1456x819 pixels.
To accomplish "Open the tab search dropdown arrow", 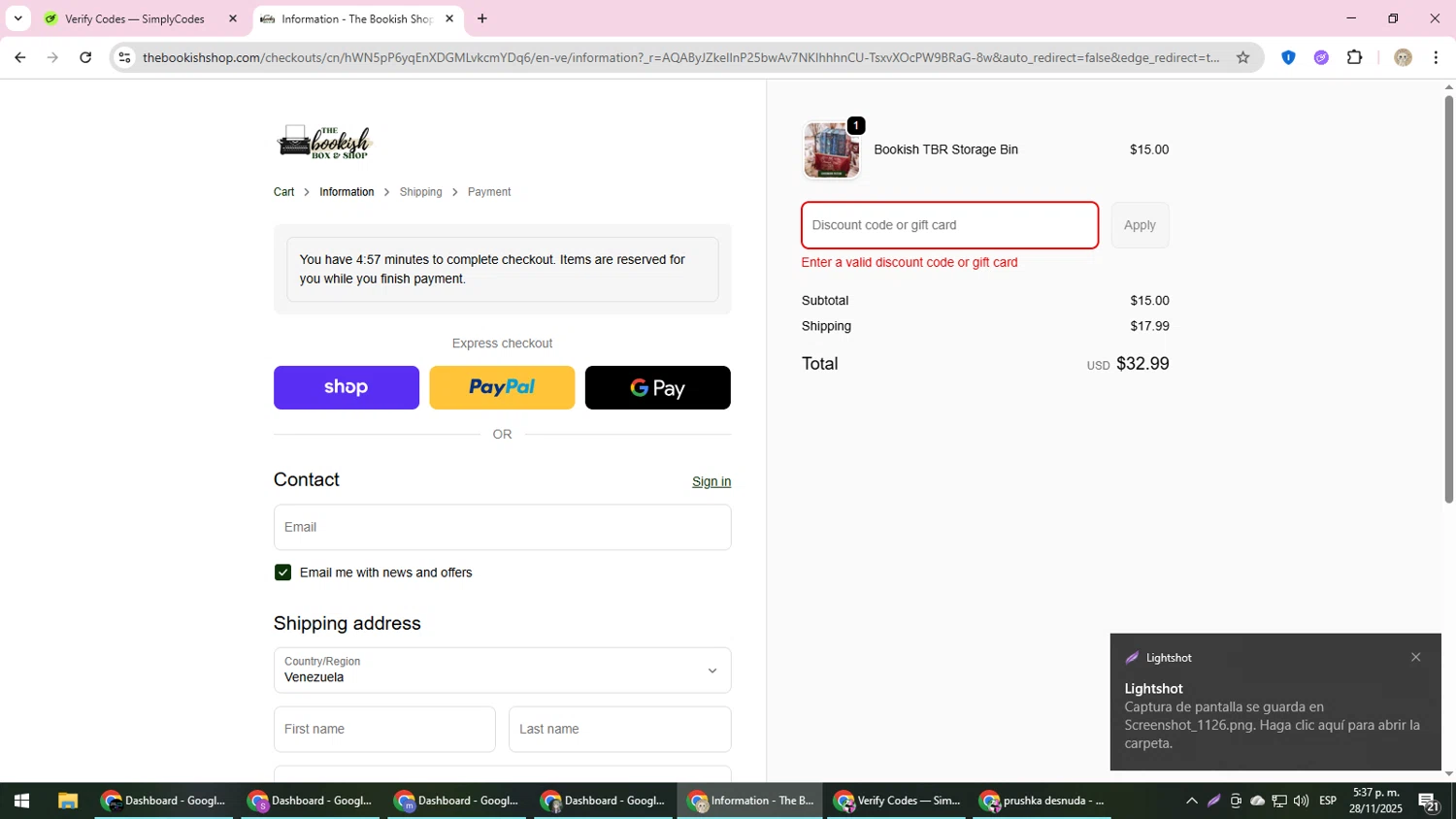I will pos(17,18).
